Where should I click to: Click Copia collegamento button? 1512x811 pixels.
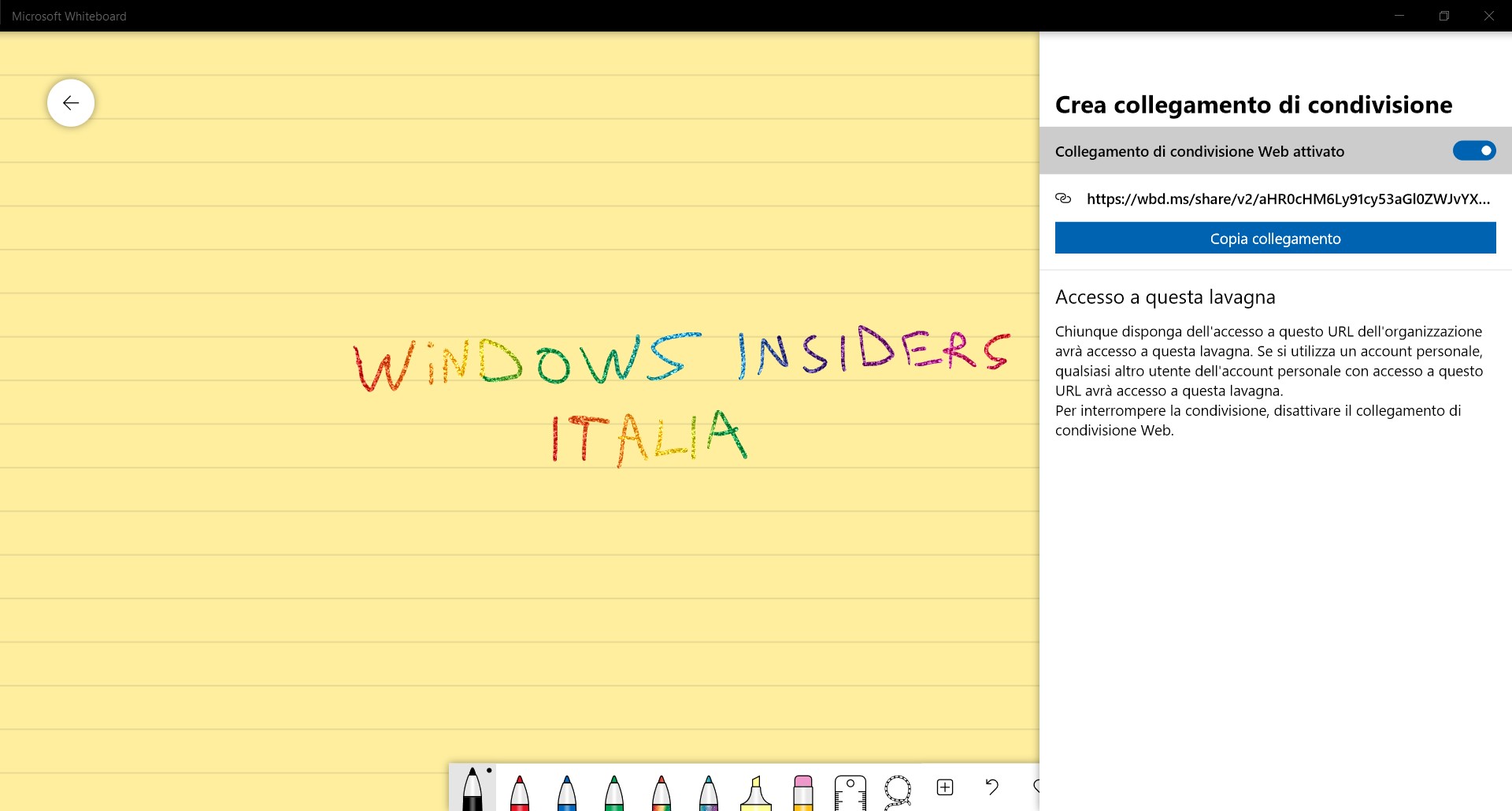[x=1276, y=238]
